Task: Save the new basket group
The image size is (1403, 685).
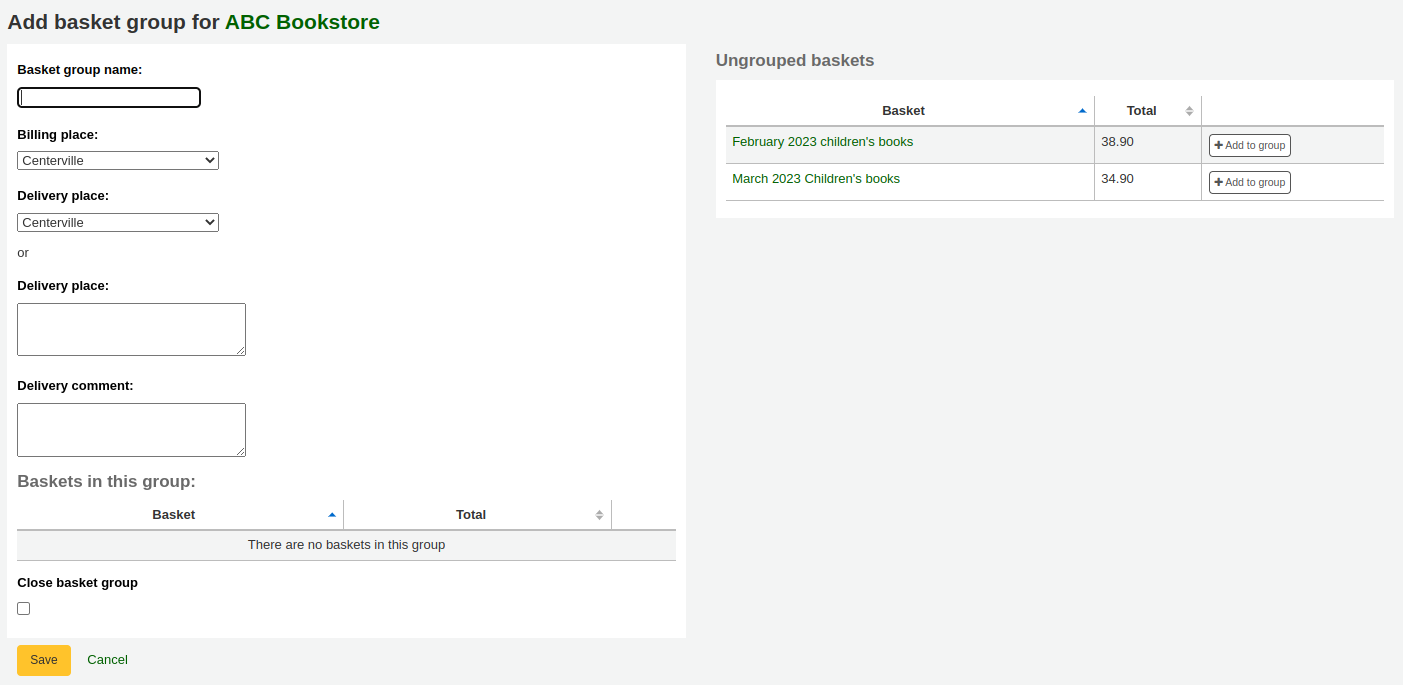Action: [43, 660]
